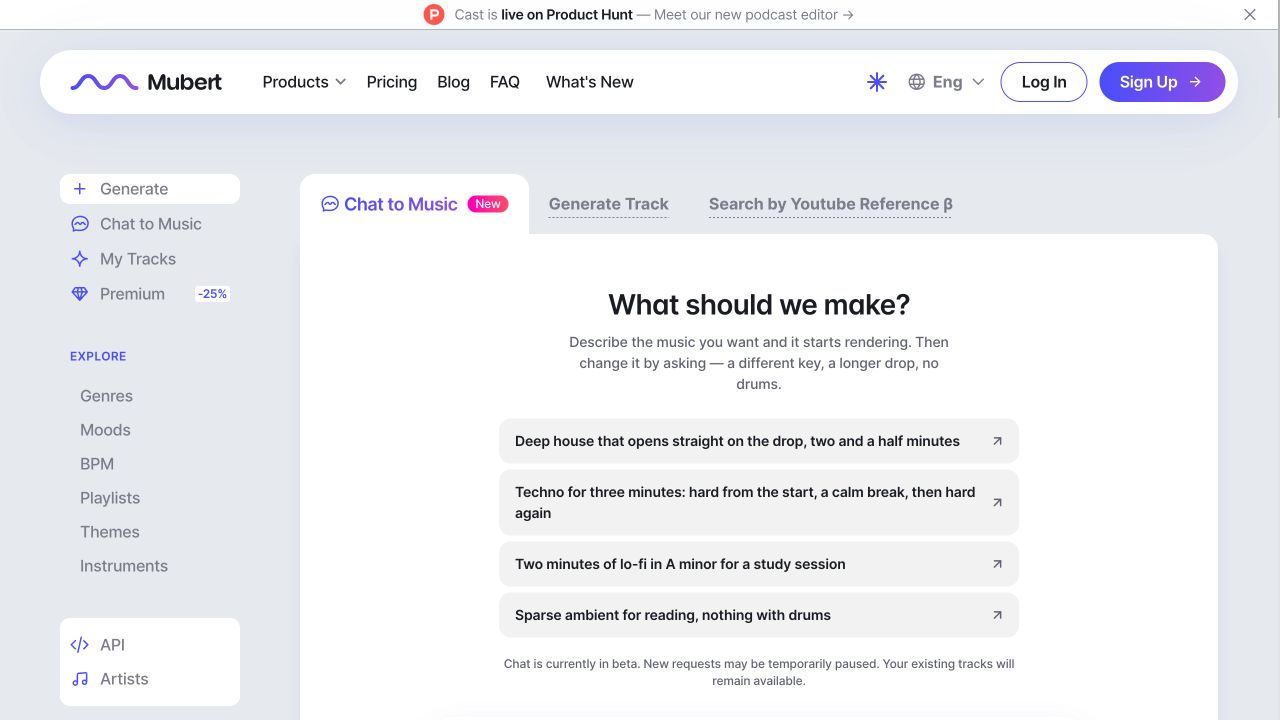The image size is (1280, 720).
Task: Click the Mubert wave logo
Action: (x=104, y=82)
